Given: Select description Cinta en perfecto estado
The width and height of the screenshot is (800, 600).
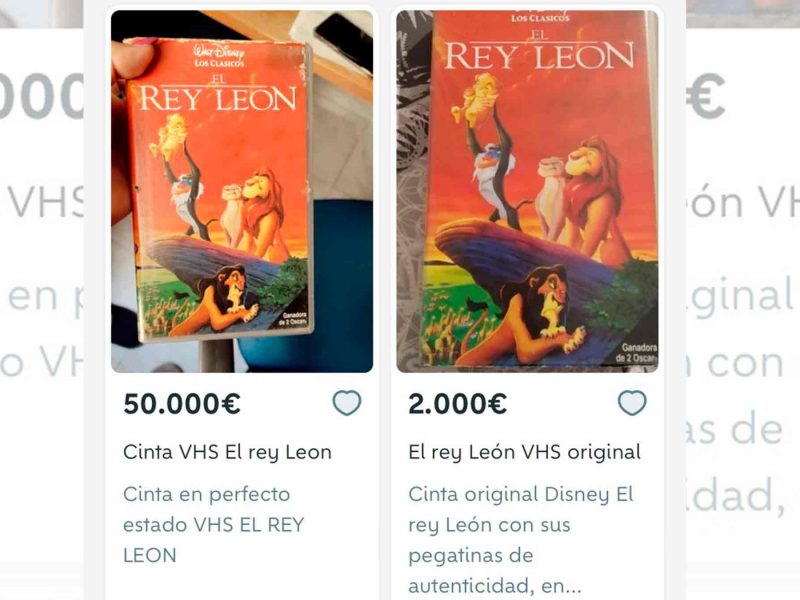Looking at the screenshot, I should point(214,524).
